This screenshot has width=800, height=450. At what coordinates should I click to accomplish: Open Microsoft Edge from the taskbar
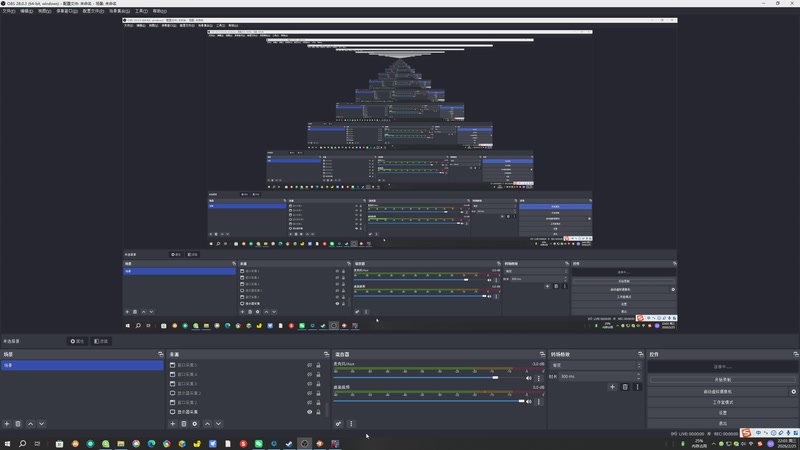pos(152,443)
